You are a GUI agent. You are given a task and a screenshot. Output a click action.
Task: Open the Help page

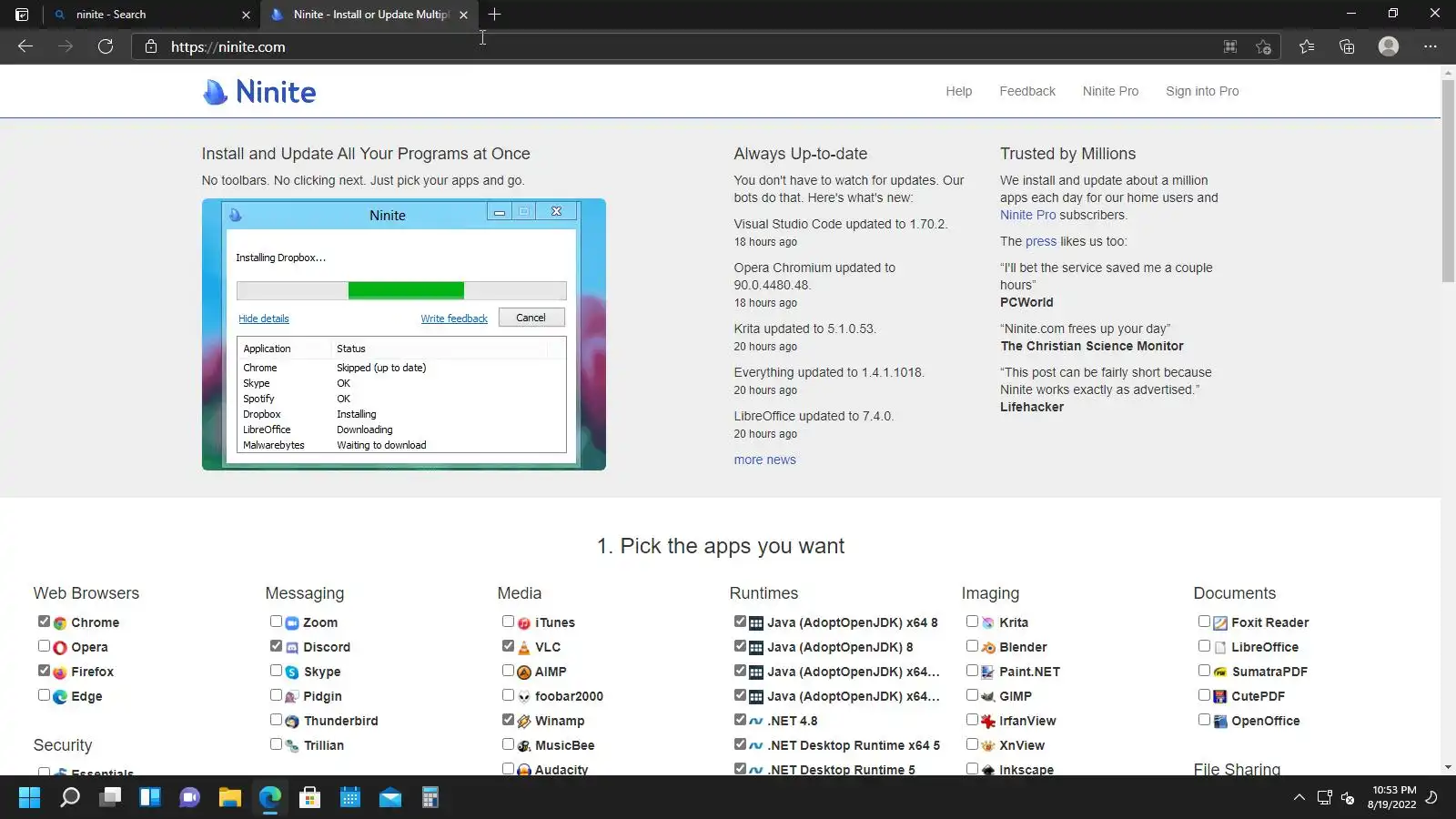tap(959, 92)
